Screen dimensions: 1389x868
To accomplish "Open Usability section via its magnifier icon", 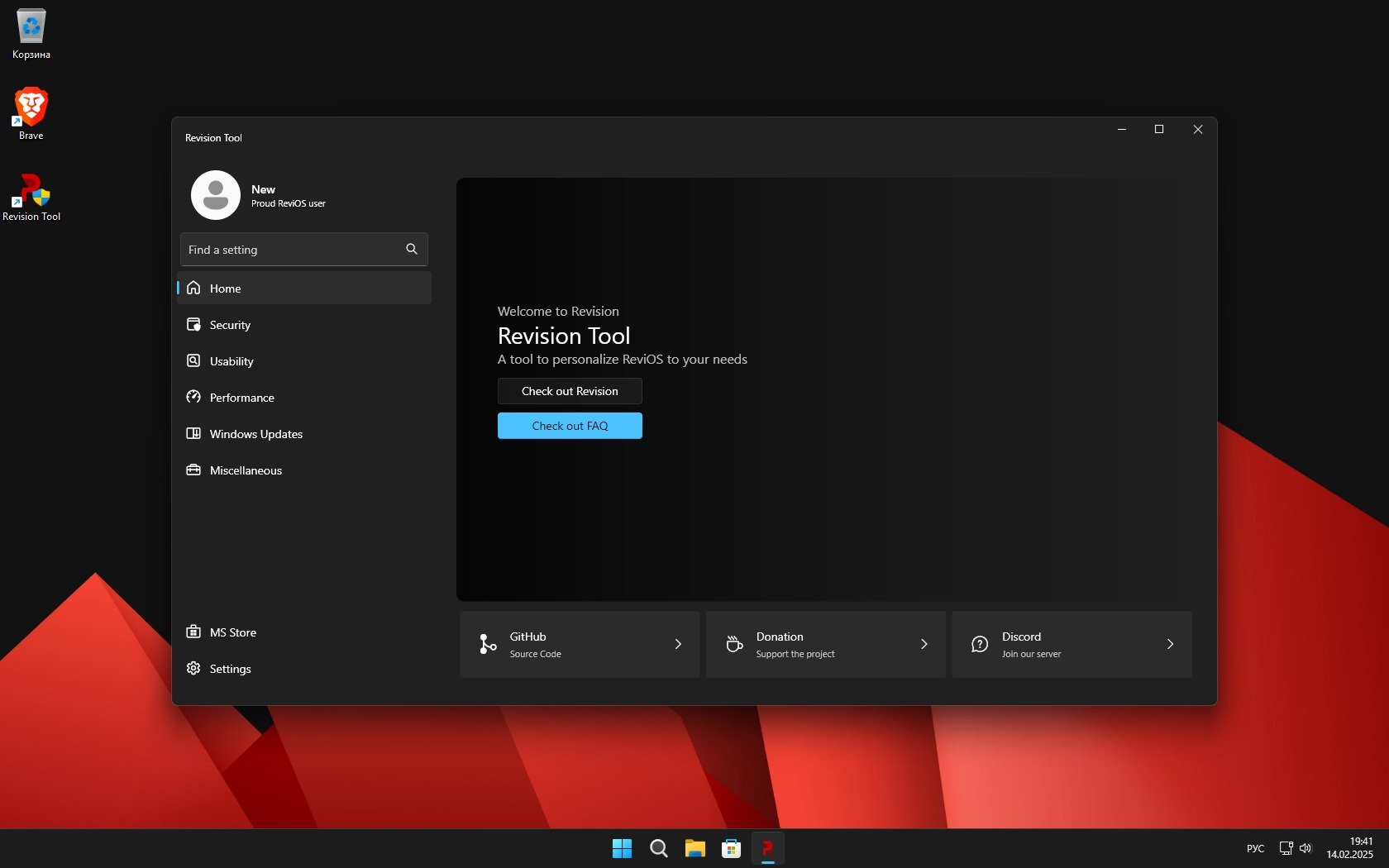I will tap(193, 361).
